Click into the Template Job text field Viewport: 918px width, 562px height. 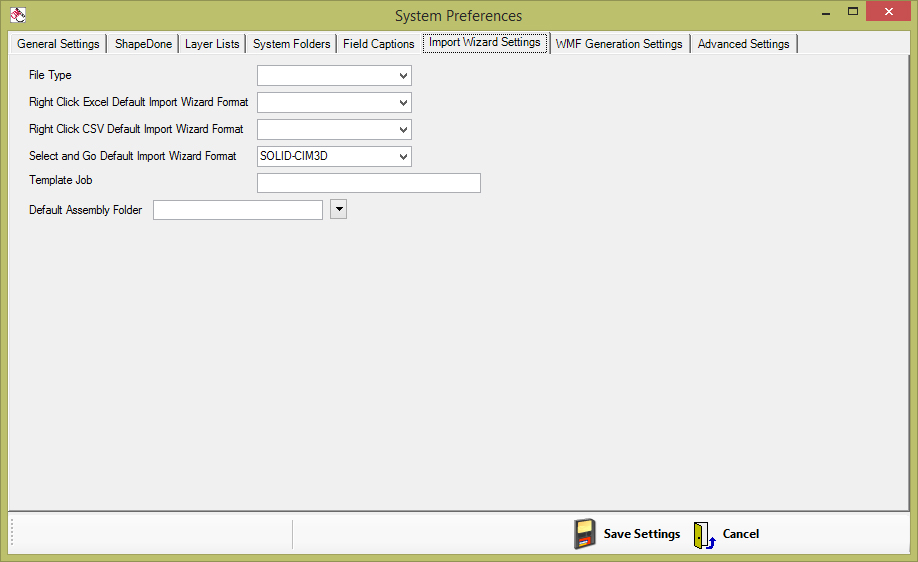click(369, 183)
